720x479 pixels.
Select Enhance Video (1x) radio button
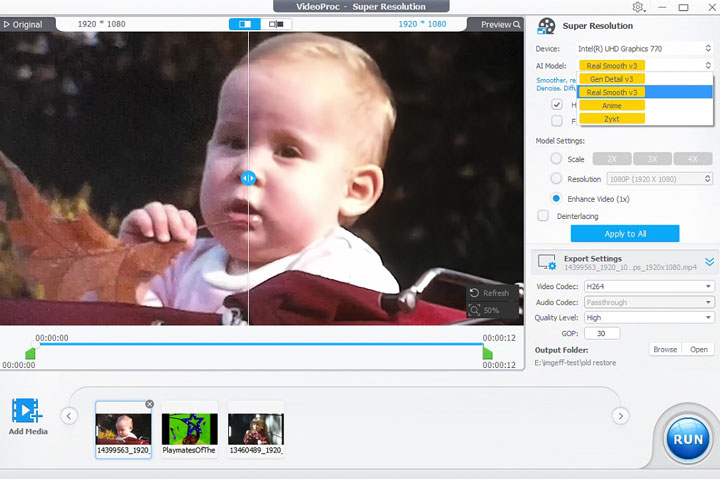556,198
